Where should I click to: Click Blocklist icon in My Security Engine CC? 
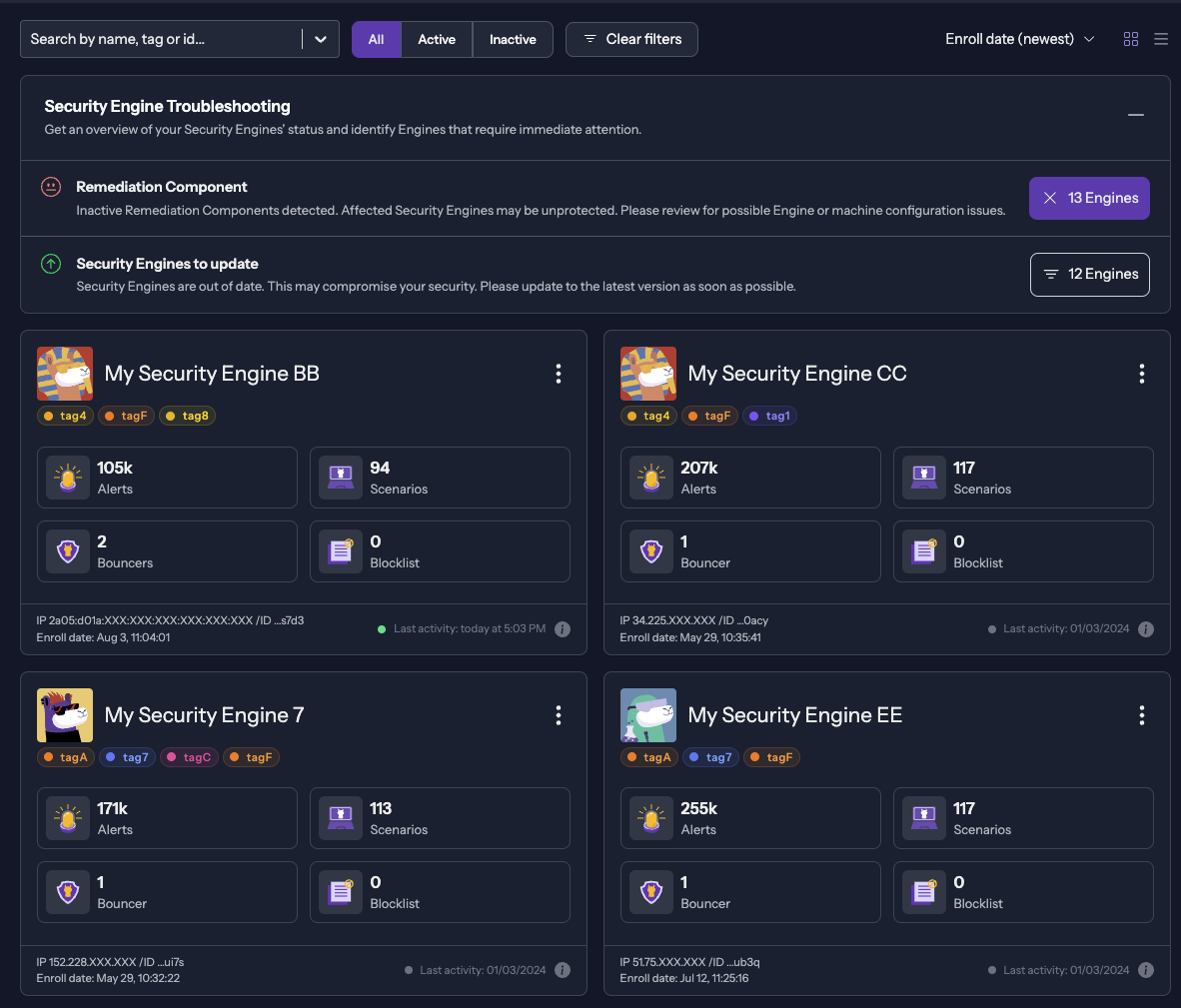tap(924, 552)
